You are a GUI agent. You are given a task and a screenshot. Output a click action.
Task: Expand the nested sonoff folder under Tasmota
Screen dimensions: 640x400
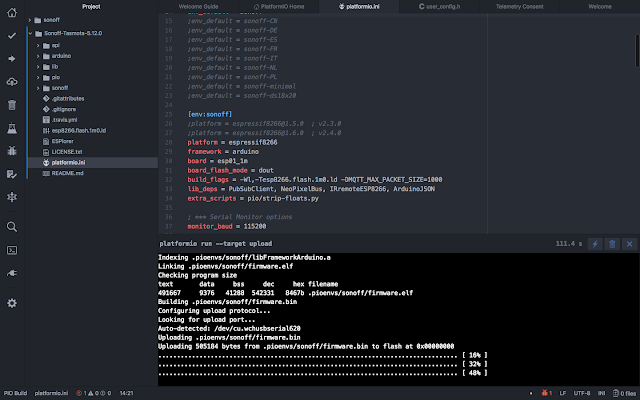point(38,88)
